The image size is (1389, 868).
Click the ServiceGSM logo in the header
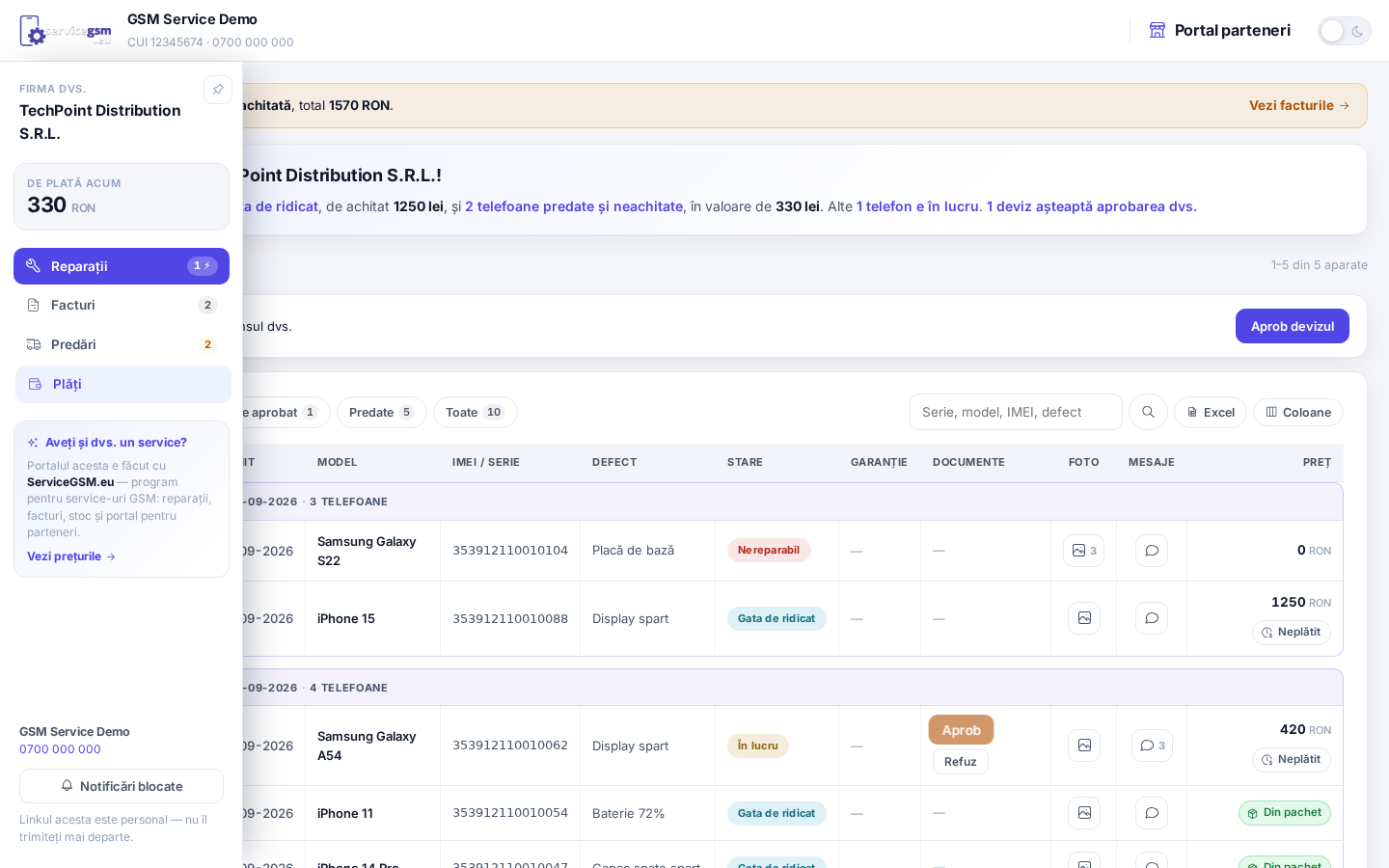pos(66,31)
